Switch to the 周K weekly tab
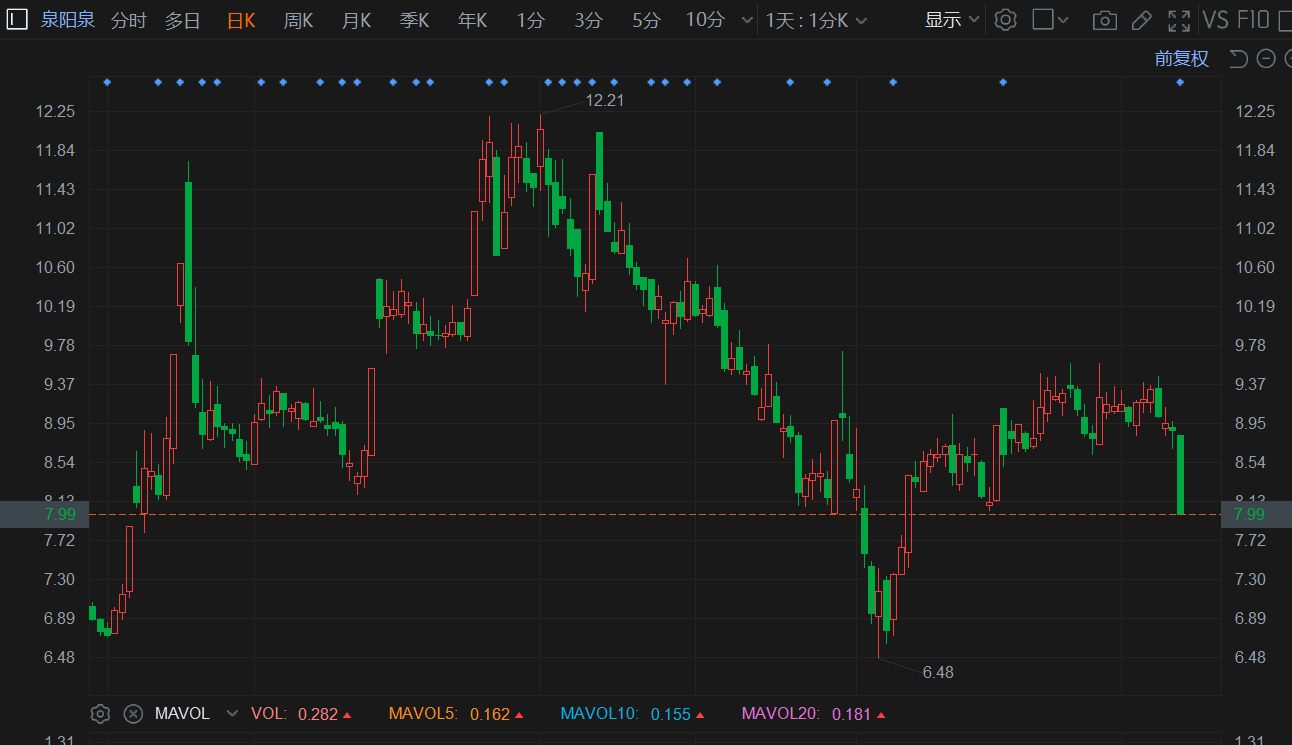The height and width of the screenshot is (745, 1292). (x=298, y=20)
